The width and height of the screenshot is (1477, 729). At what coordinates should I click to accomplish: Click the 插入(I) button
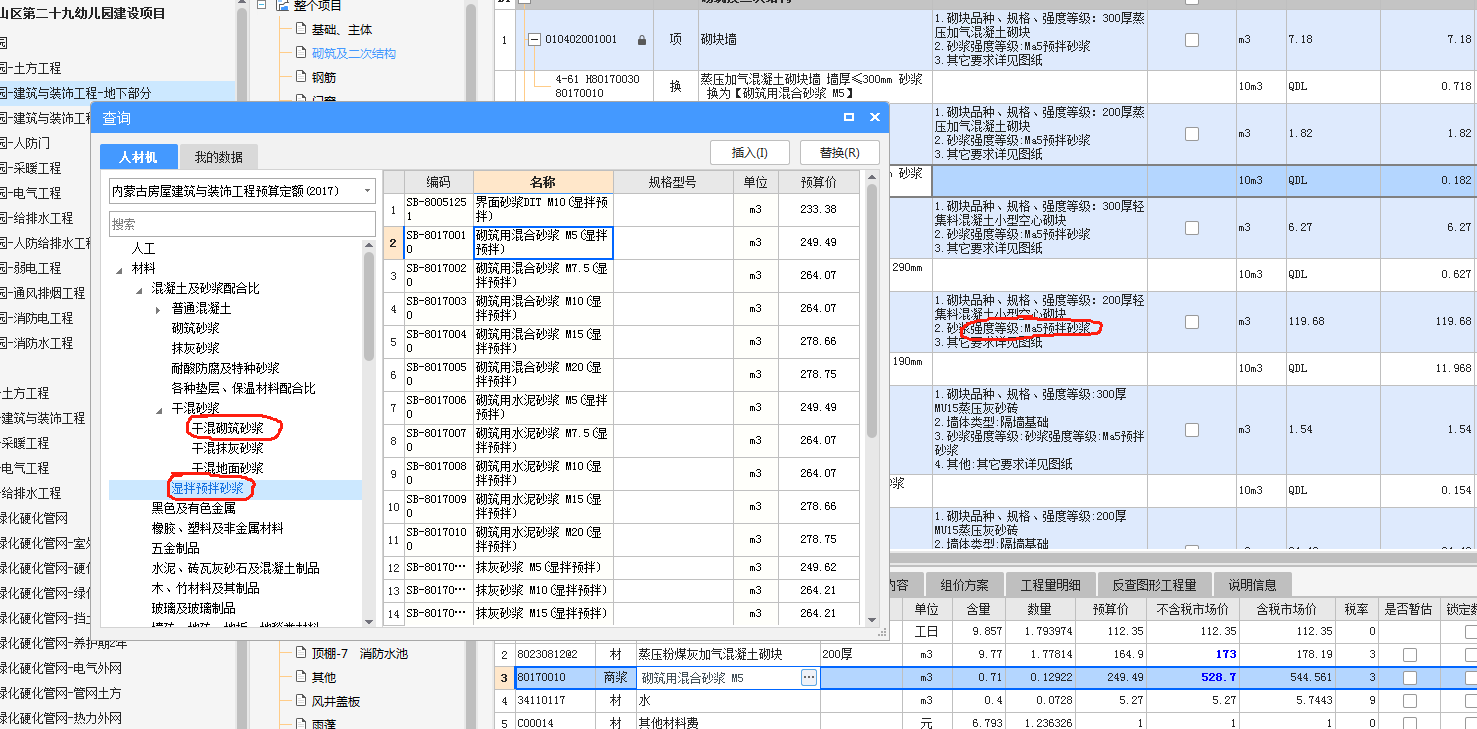(749, 153)
